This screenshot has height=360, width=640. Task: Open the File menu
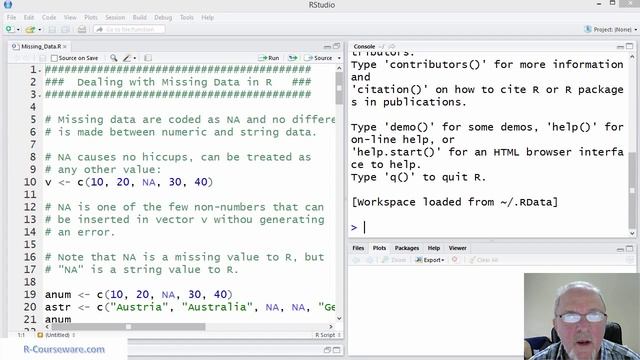tap(11, 18)
